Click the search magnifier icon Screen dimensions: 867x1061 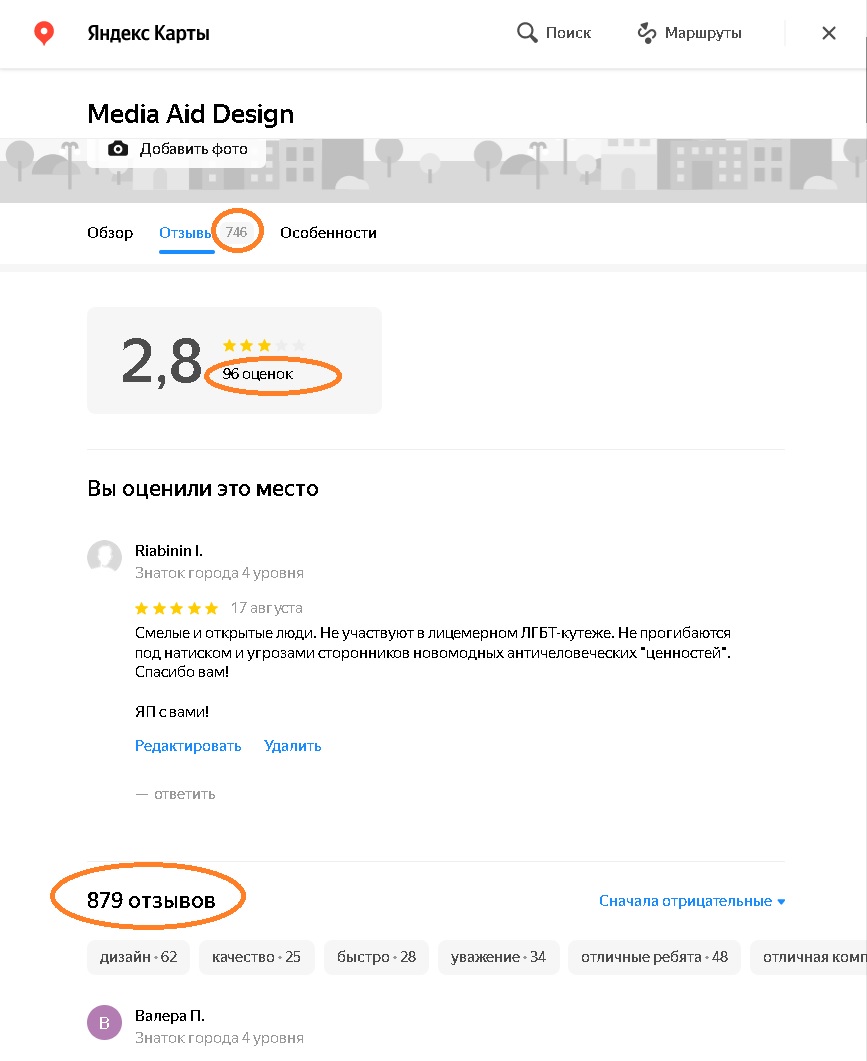point(527,32)
